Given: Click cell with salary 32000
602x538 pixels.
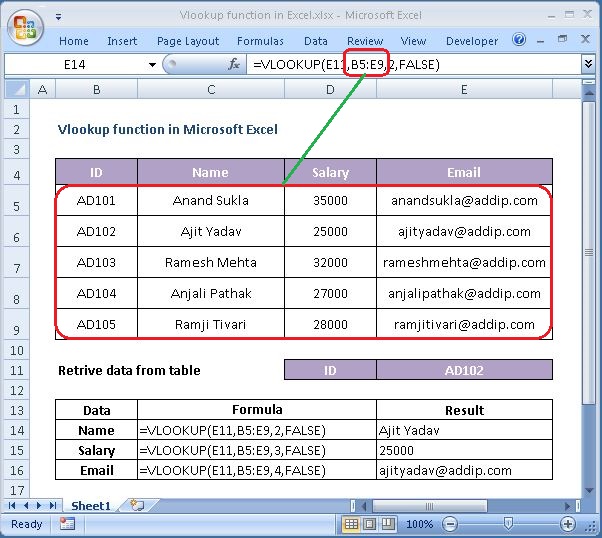Looking at the screenshot, I should click(330, 263).
